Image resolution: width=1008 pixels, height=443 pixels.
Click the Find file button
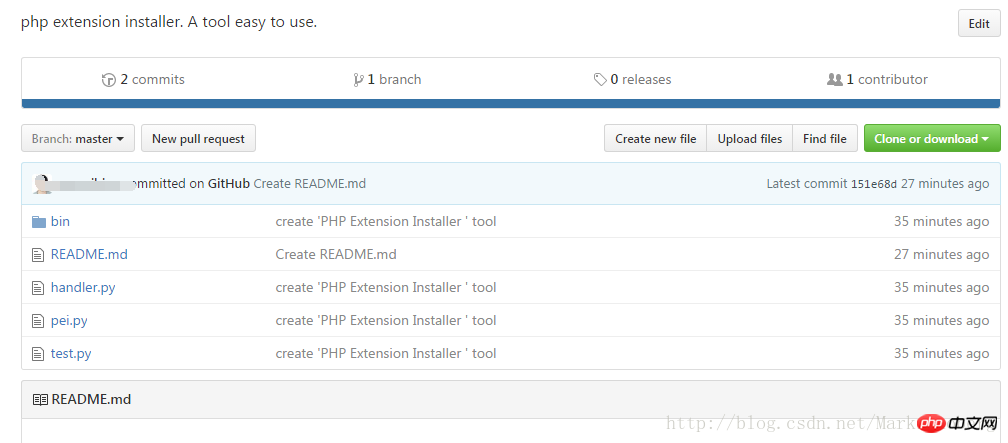[825, 139]
